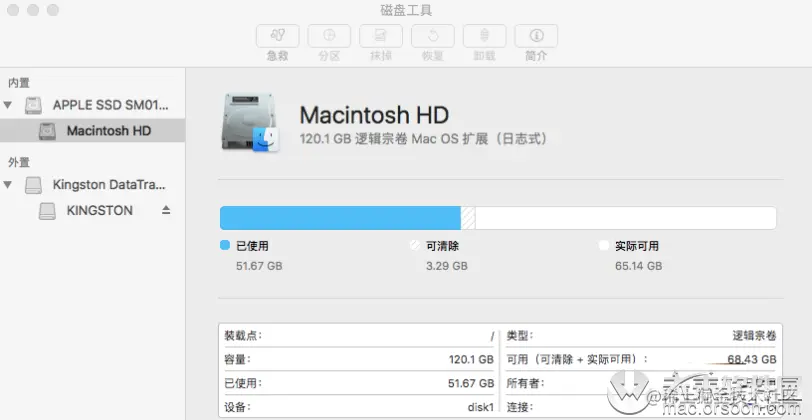Collapse the APPLE SSD disclosure triangle
This screenshot has width=812, height=420.
[x=8, y=105]
